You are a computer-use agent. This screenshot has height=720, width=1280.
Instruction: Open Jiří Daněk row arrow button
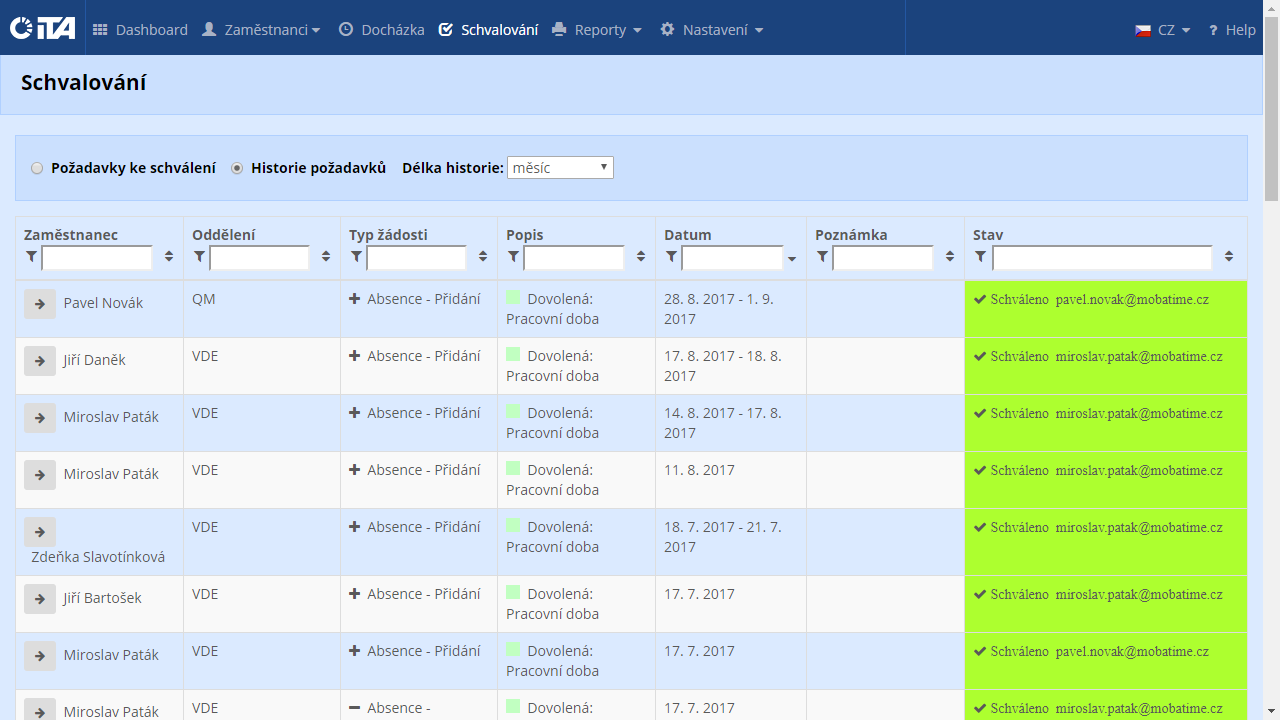pyautogui.click(x=40, y=361)
